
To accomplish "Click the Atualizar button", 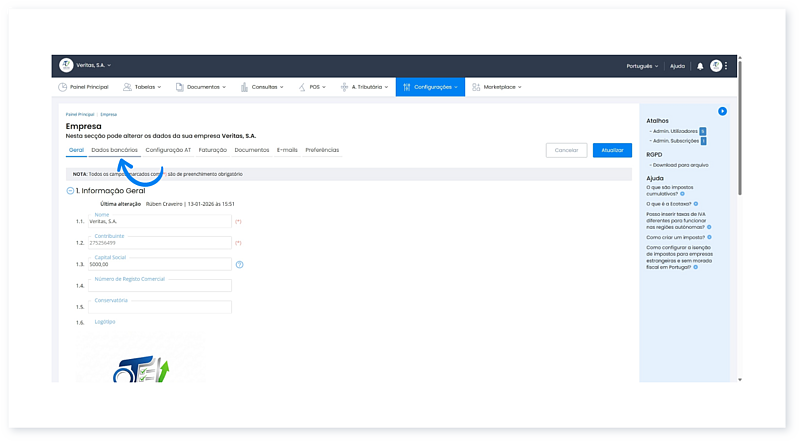I will (612, 150).
